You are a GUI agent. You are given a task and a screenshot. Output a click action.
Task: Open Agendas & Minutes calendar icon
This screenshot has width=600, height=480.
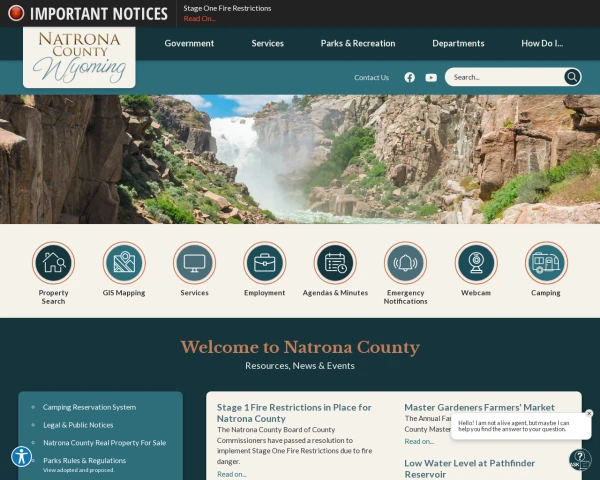click(335, 263)
